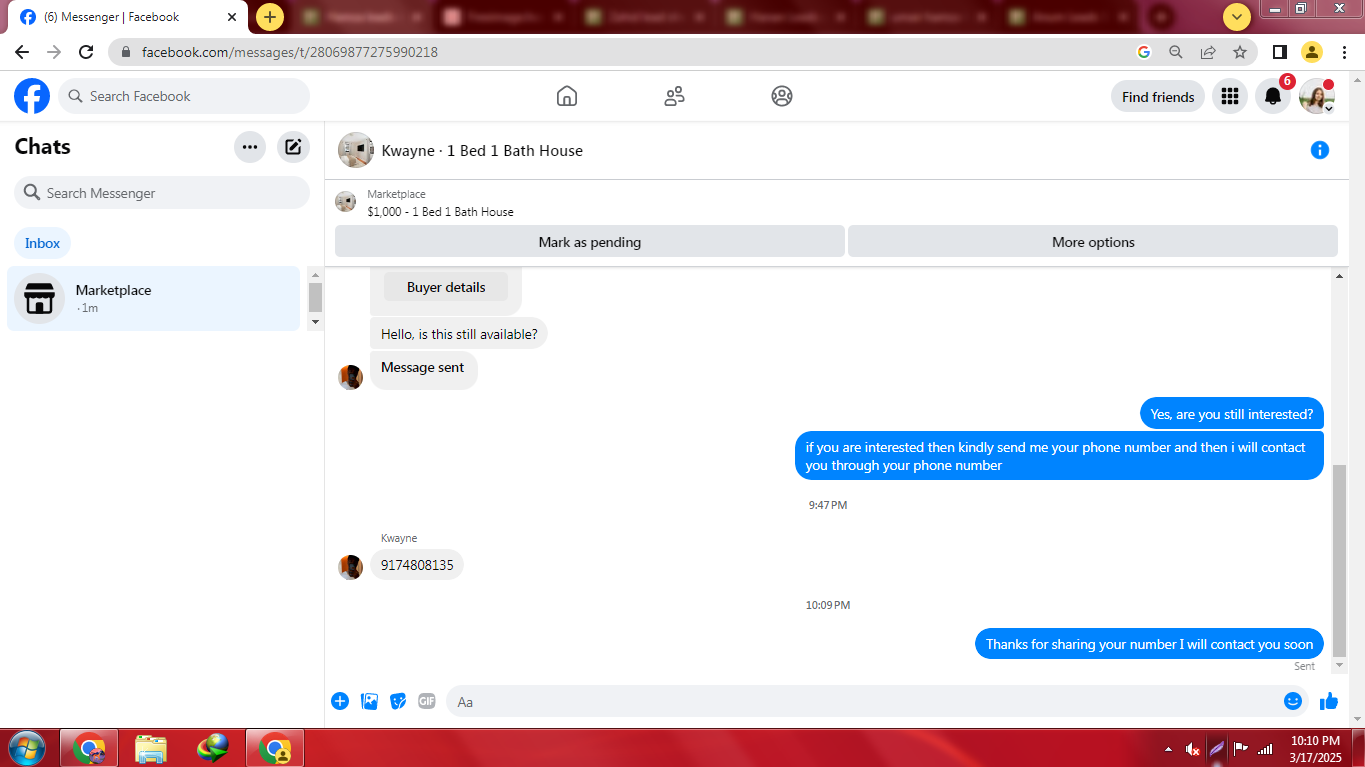Select the message "9174808135"
This screenshot has height=767, width=1365.
pos(417,565)
